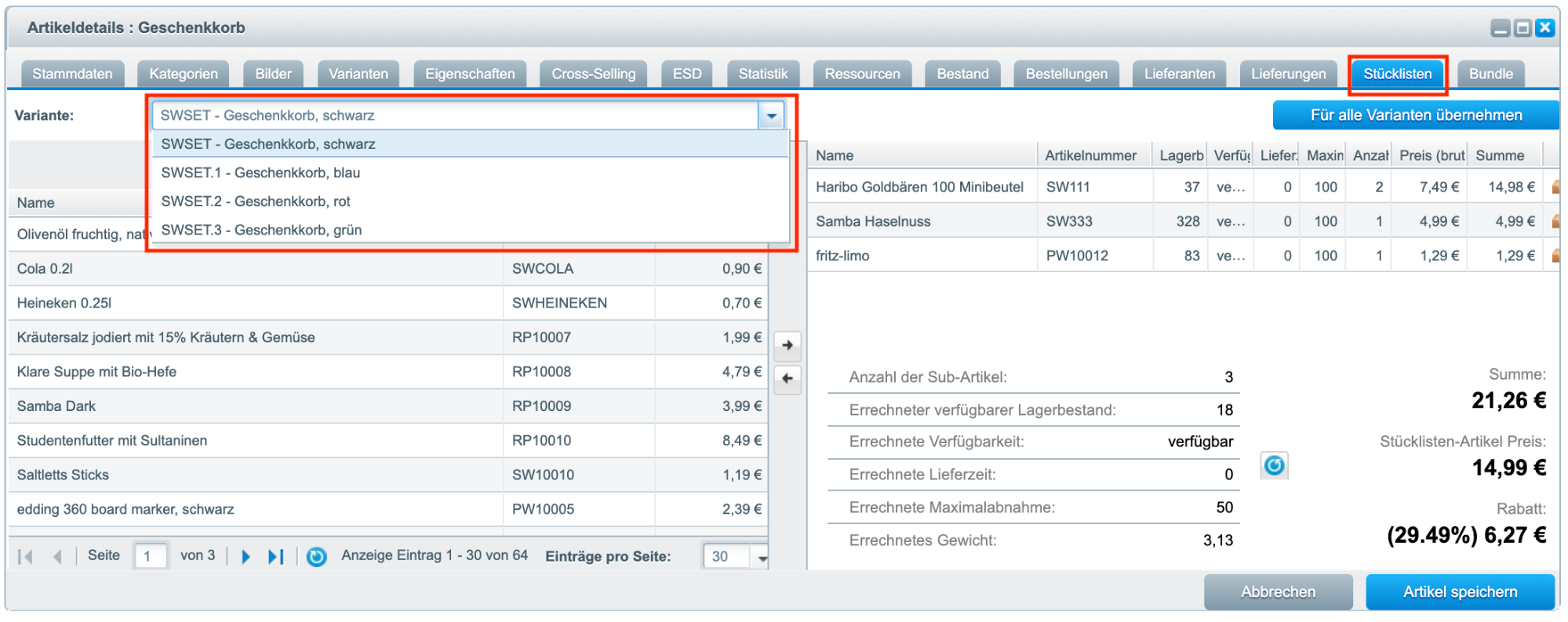Viewport: 1568px width, 622px height.
Task: Select SWSET.3 - Geschenkkorb, grün variant
Action: pyautogui.click(x=261, y=230)
